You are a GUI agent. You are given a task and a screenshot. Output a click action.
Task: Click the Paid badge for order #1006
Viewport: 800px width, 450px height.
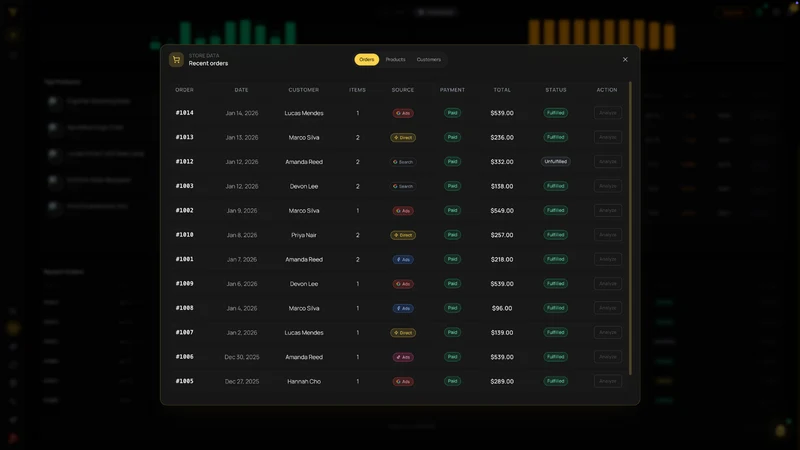(453, 357)
